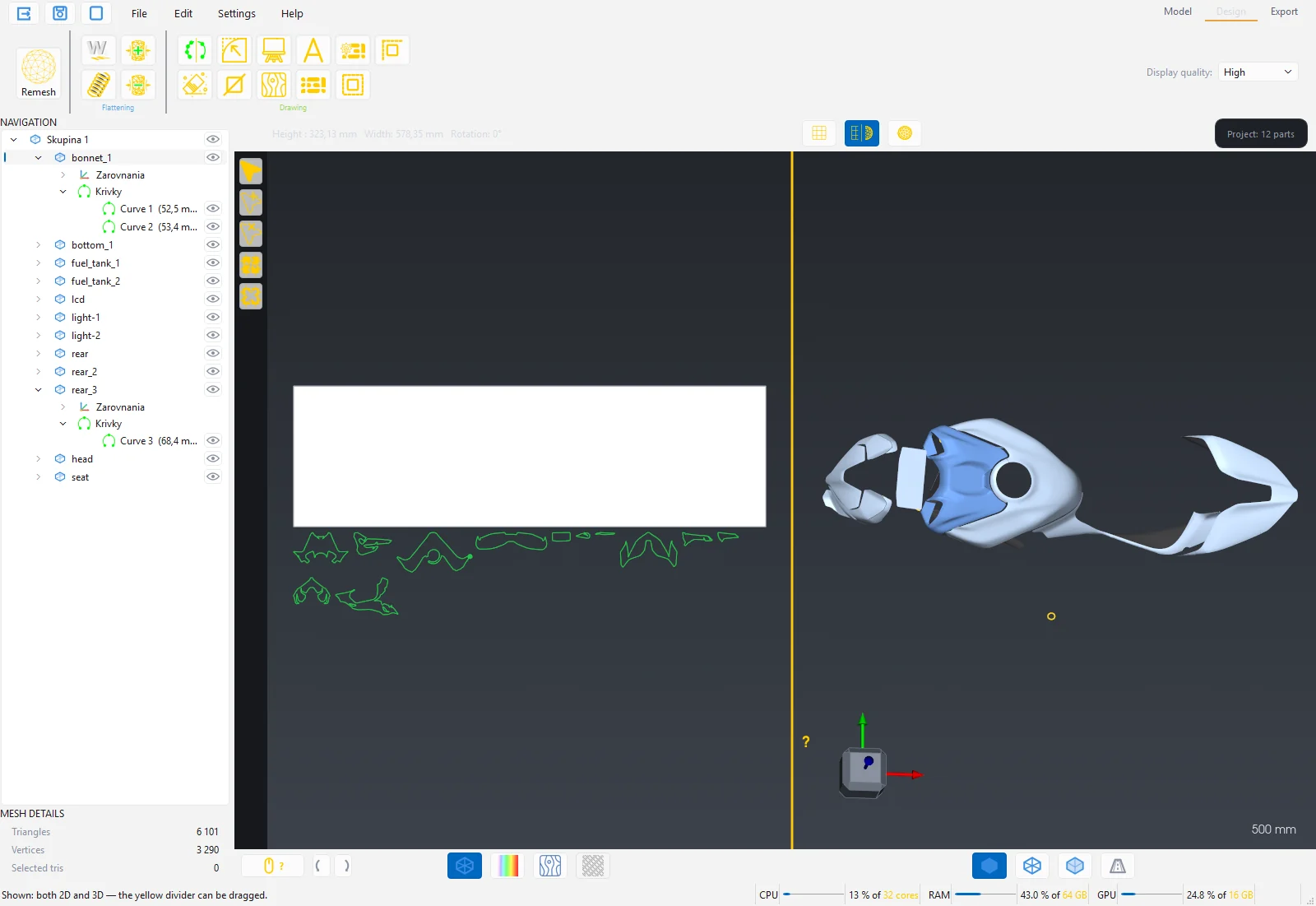Open the Settings menu
The image size is (1316, 906).
click(236, 14)
